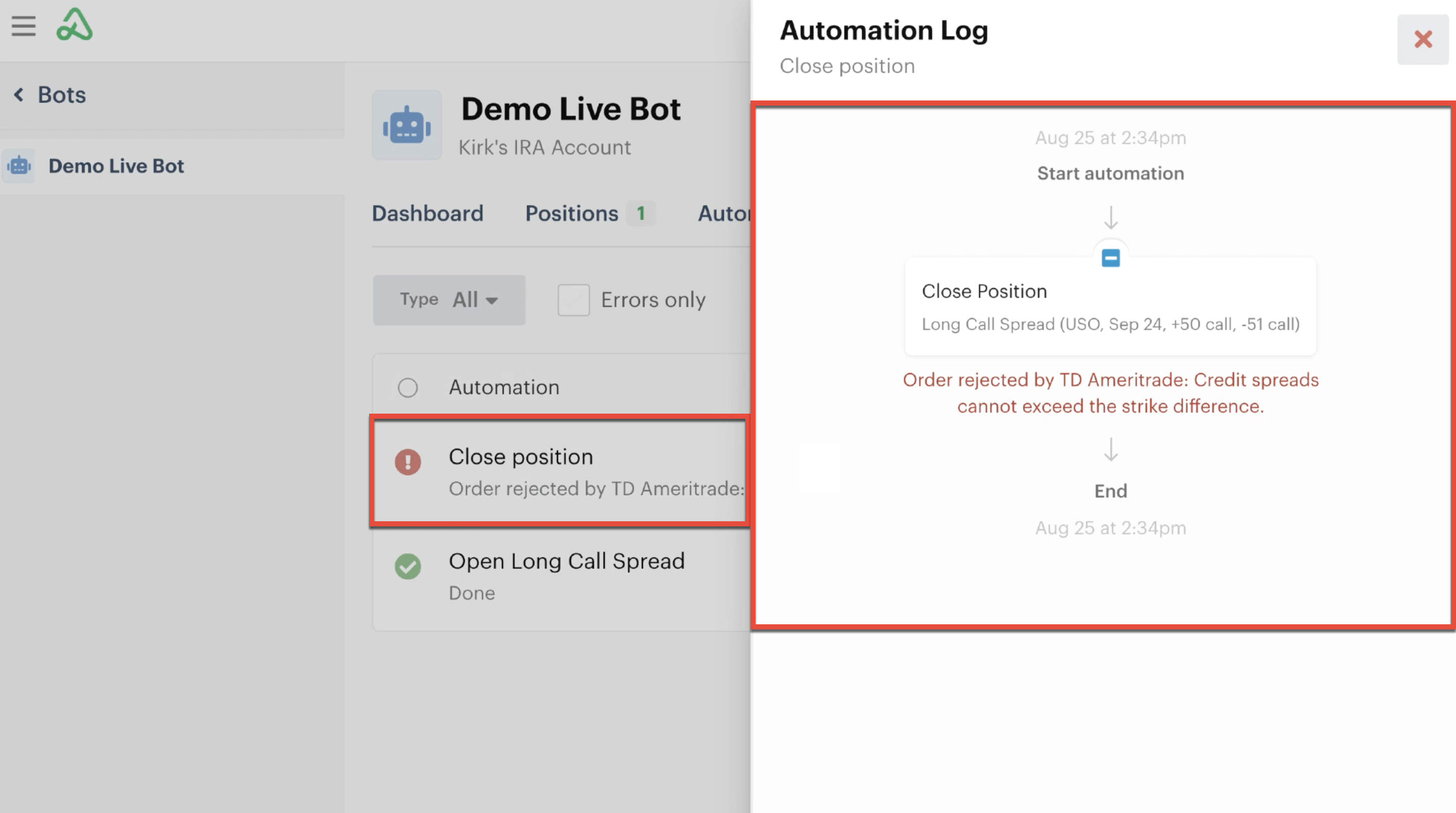Open the hamburger menu icon
This screenshot has width=1456, height=813.
[x=23, y=26]
